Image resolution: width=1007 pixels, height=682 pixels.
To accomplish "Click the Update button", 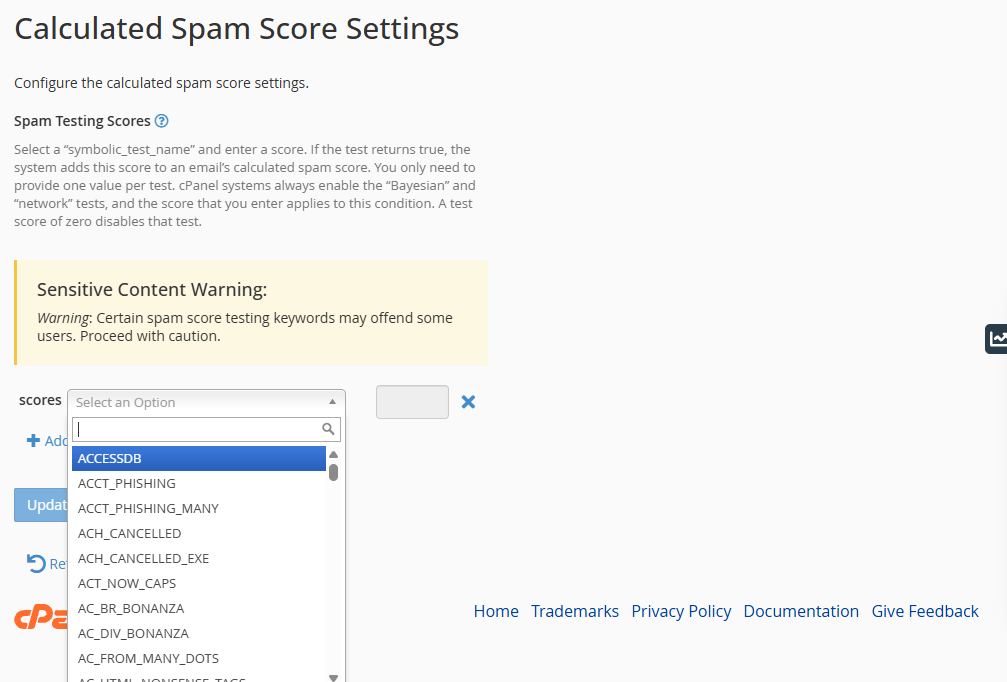I will coord(42,504).
